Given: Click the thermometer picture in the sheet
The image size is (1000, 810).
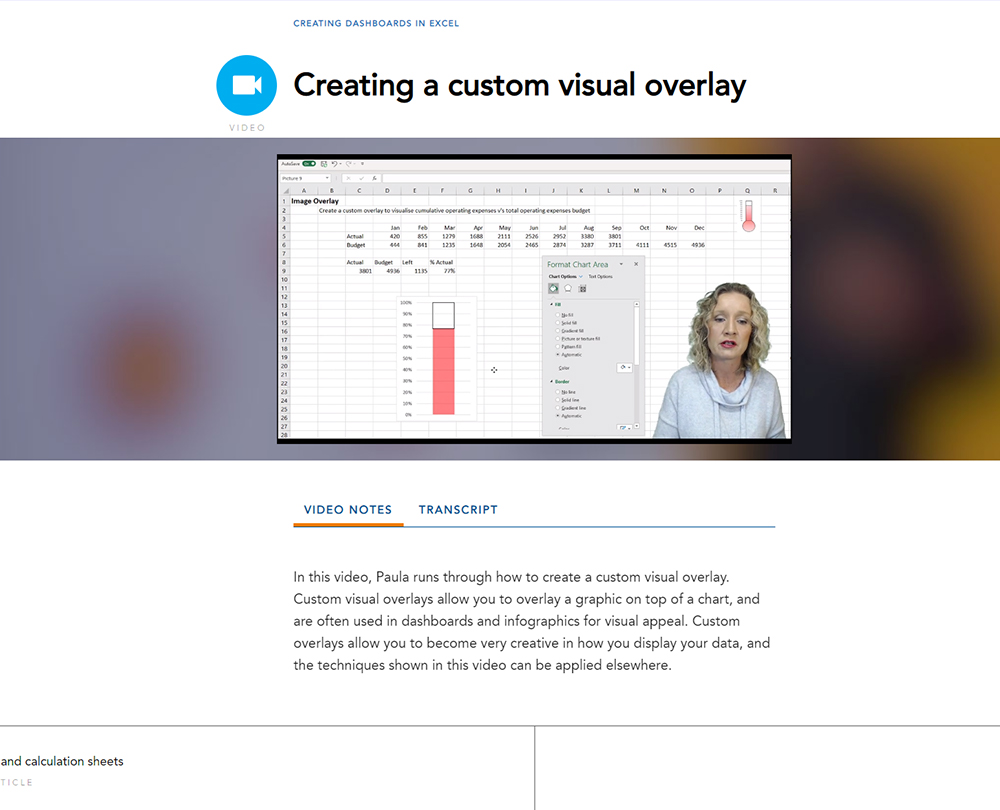Looking at the screenshot, I should coord(748,215).
